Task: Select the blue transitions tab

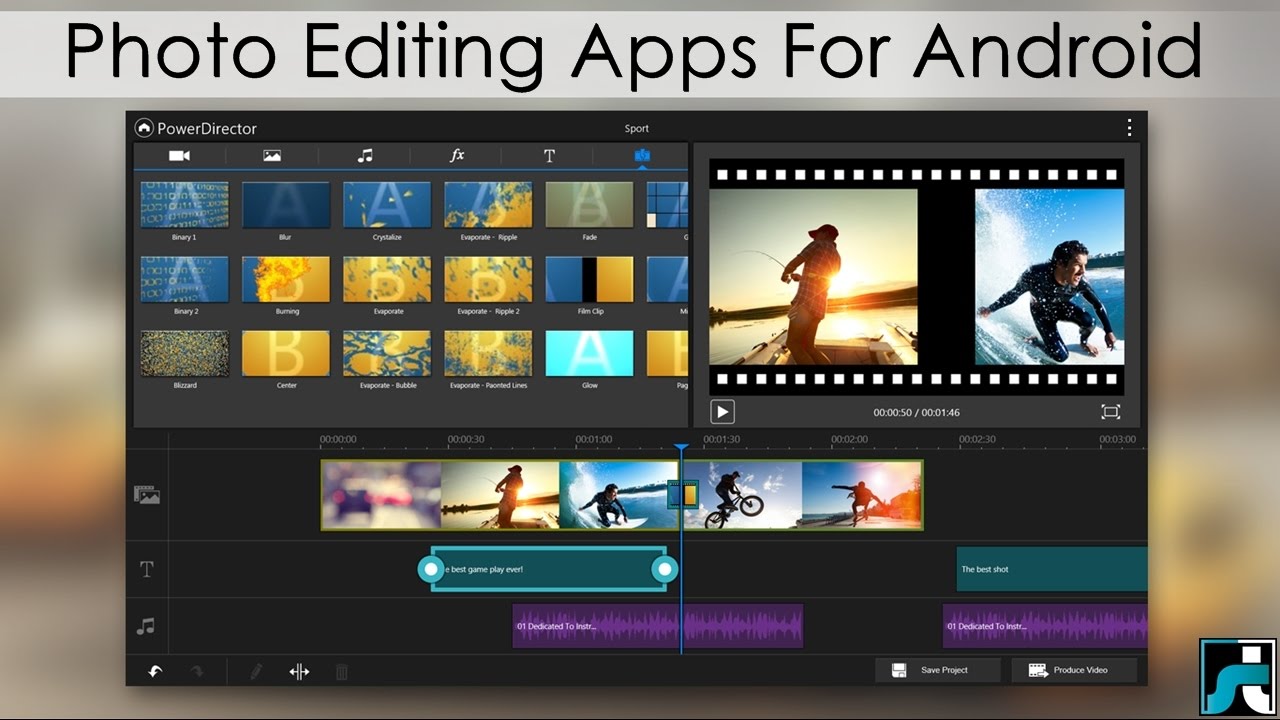Action: (642, 155)
